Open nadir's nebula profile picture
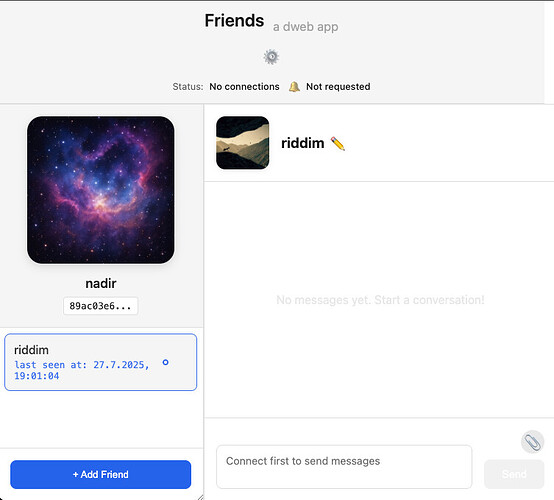The height and width of the screenshot is (500, 554). click(101, 190)
